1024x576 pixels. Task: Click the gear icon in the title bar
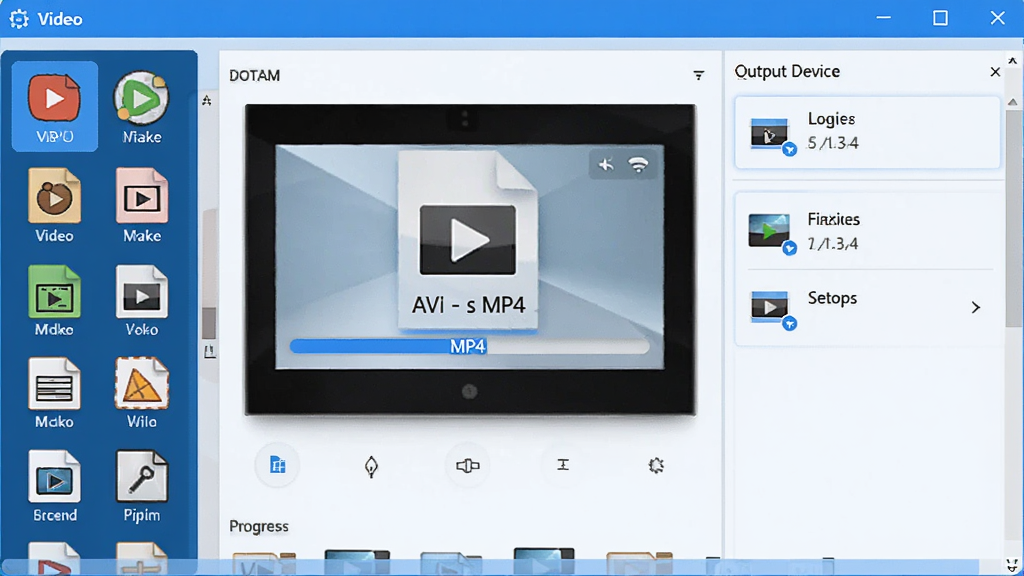[19, 19]
